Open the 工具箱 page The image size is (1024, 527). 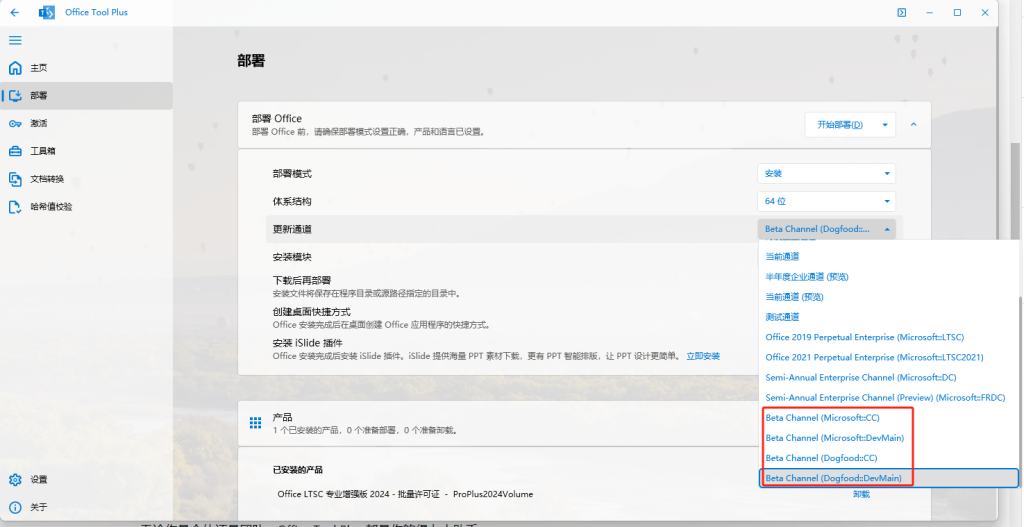point(86,151)
